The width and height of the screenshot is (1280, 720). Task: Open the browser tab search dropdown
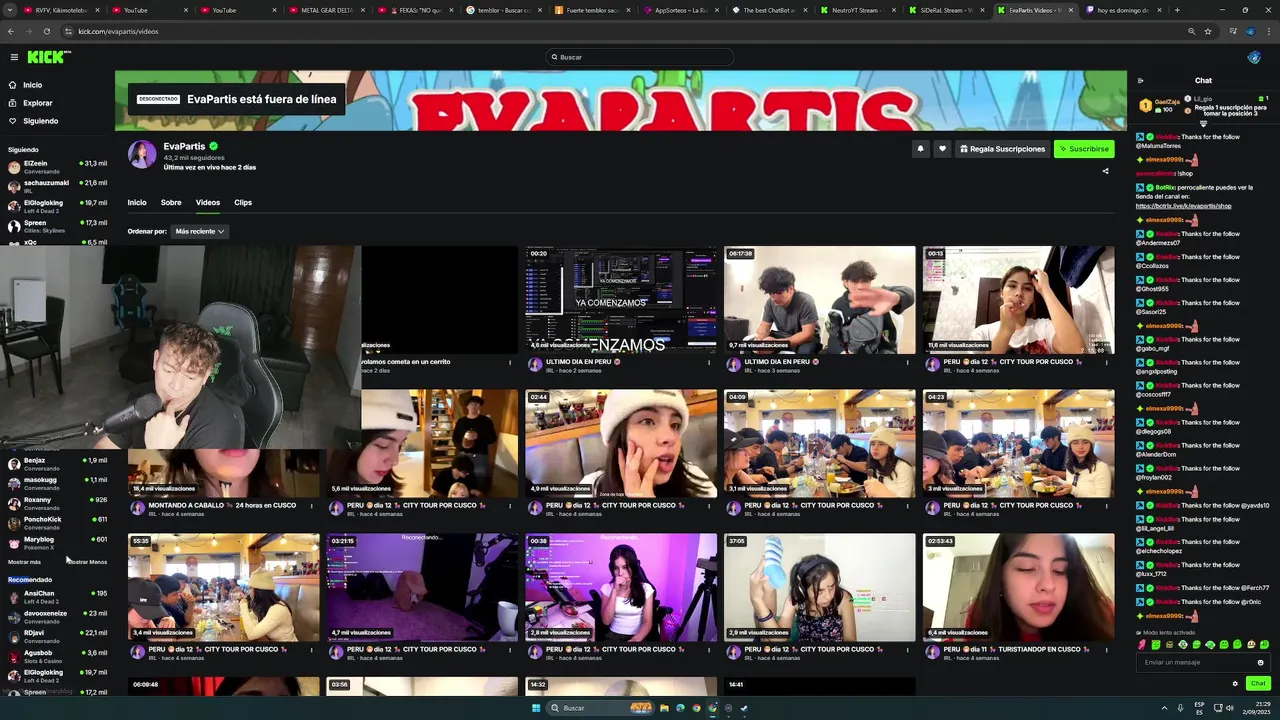pos(10,10)
